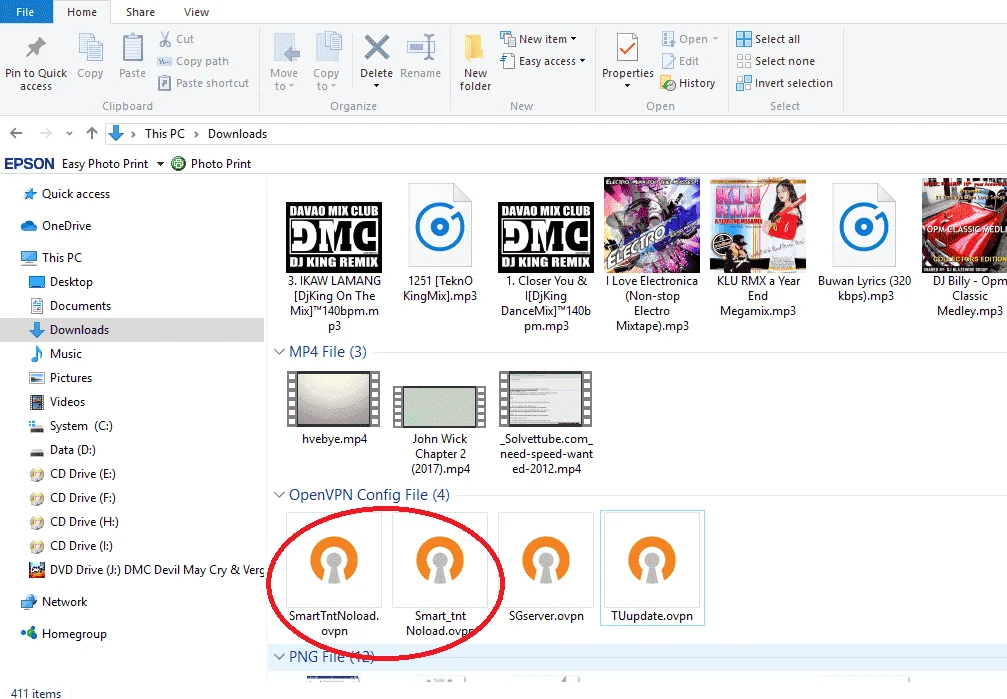Select John Wick Chapter 2 video
Viewport: 1007px width, 699px height.
[440, 407]
